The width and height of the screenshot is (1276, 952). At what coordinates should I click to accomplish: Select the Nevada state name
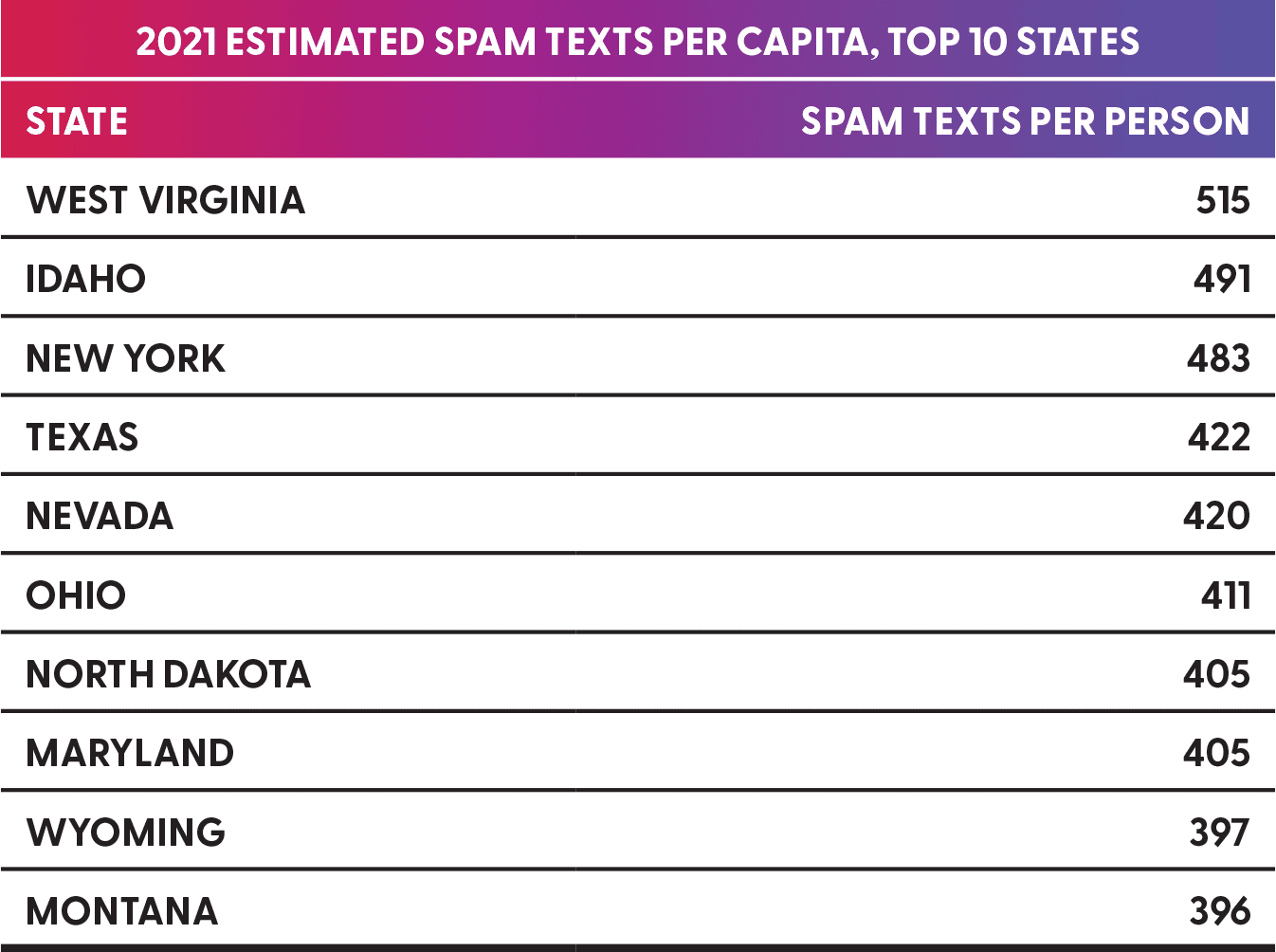(100, 516)
